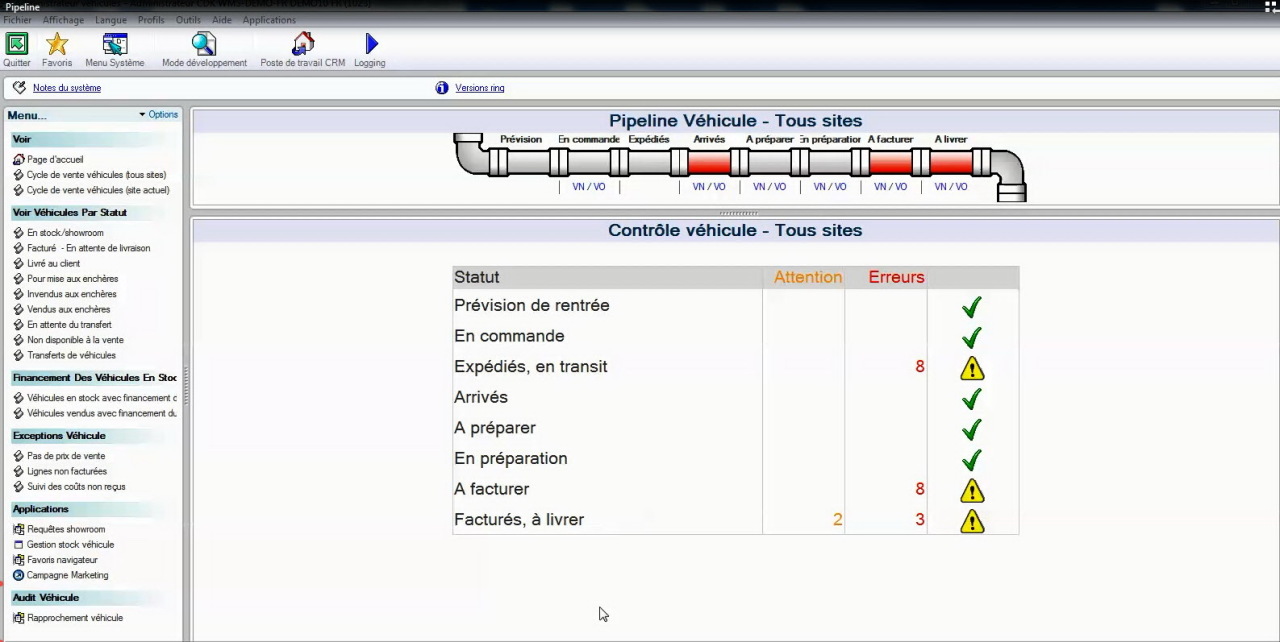This screenshot has height=642, width=1280.
Task: Open the Fichier menu
Action: pyautogui.click(x=17, y=19)
